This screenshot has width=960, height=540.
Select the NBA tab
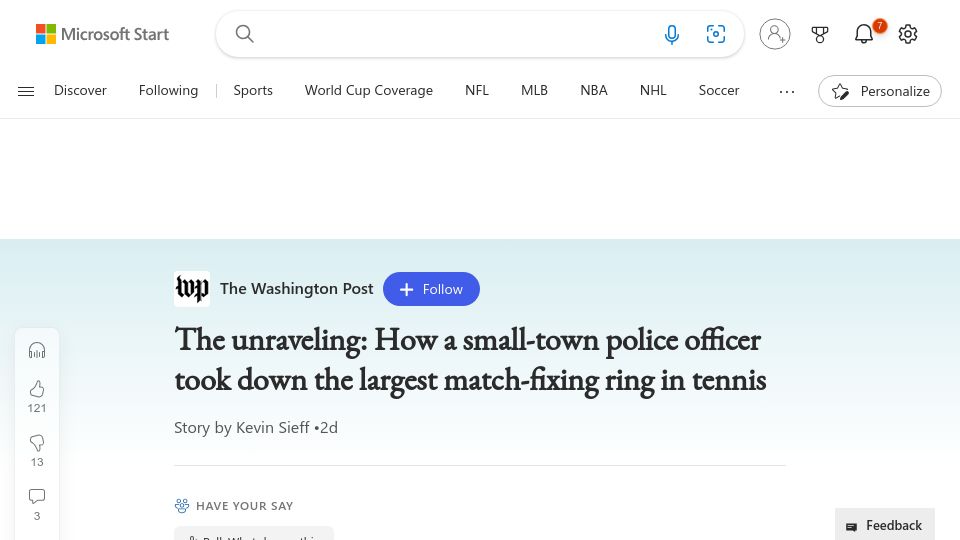(594, 91)
